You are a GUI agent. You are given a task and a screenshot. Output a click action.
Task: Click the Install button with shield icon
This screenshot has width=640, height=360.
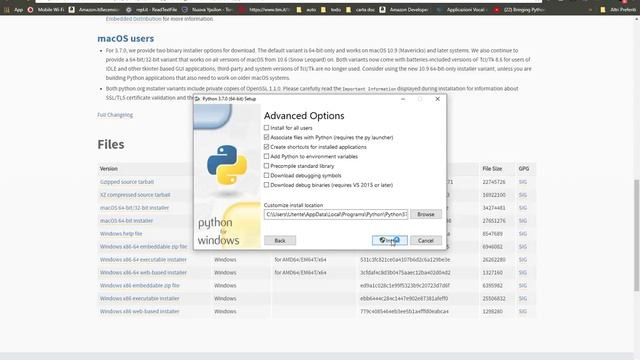click(390, 240)
